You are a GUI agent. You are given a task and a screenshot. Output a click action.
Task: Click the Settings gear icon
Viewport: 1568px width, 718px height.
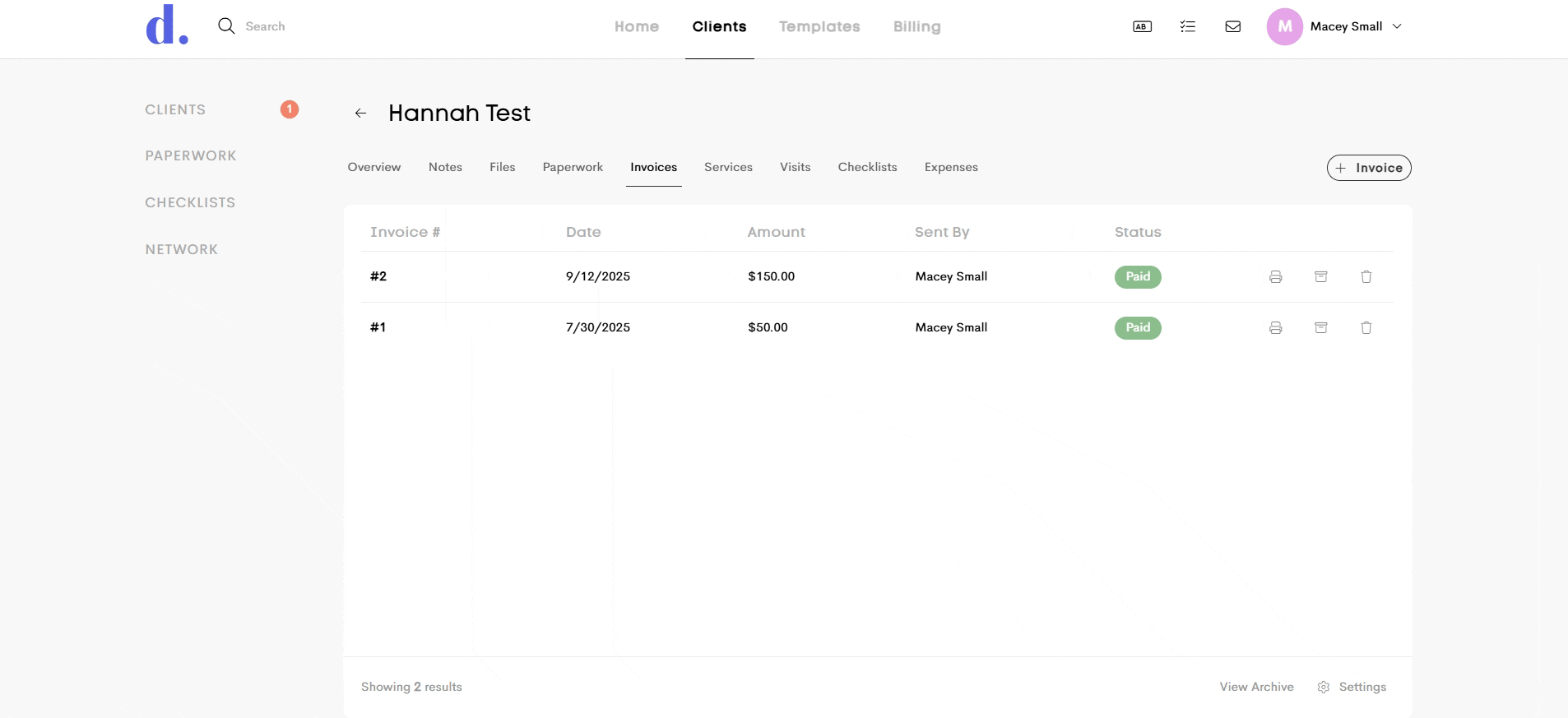click(x=1323, y=687)
